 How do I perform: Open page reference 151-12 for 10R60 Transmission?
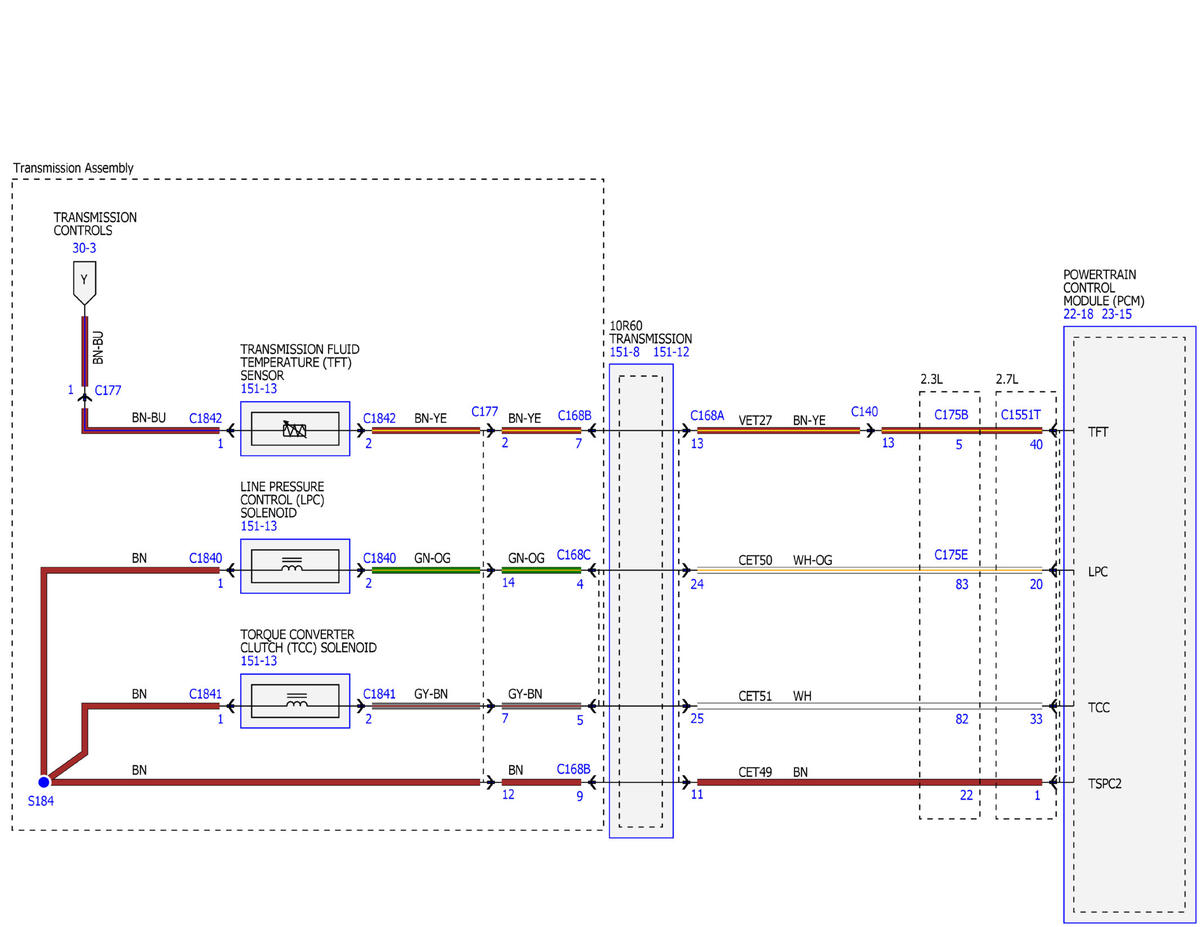coord(671,352)
